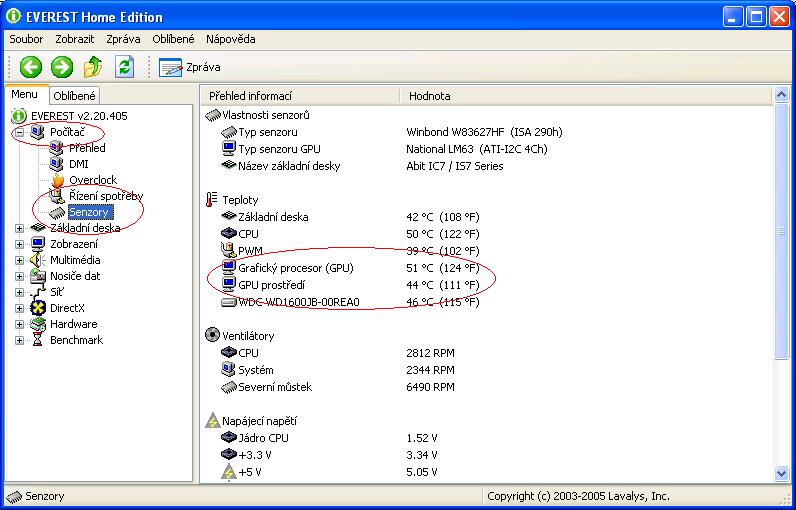Open the DMI tree entry
This screenshot has width=796, height=510.
pyautogui.click(x=79, y=164)
